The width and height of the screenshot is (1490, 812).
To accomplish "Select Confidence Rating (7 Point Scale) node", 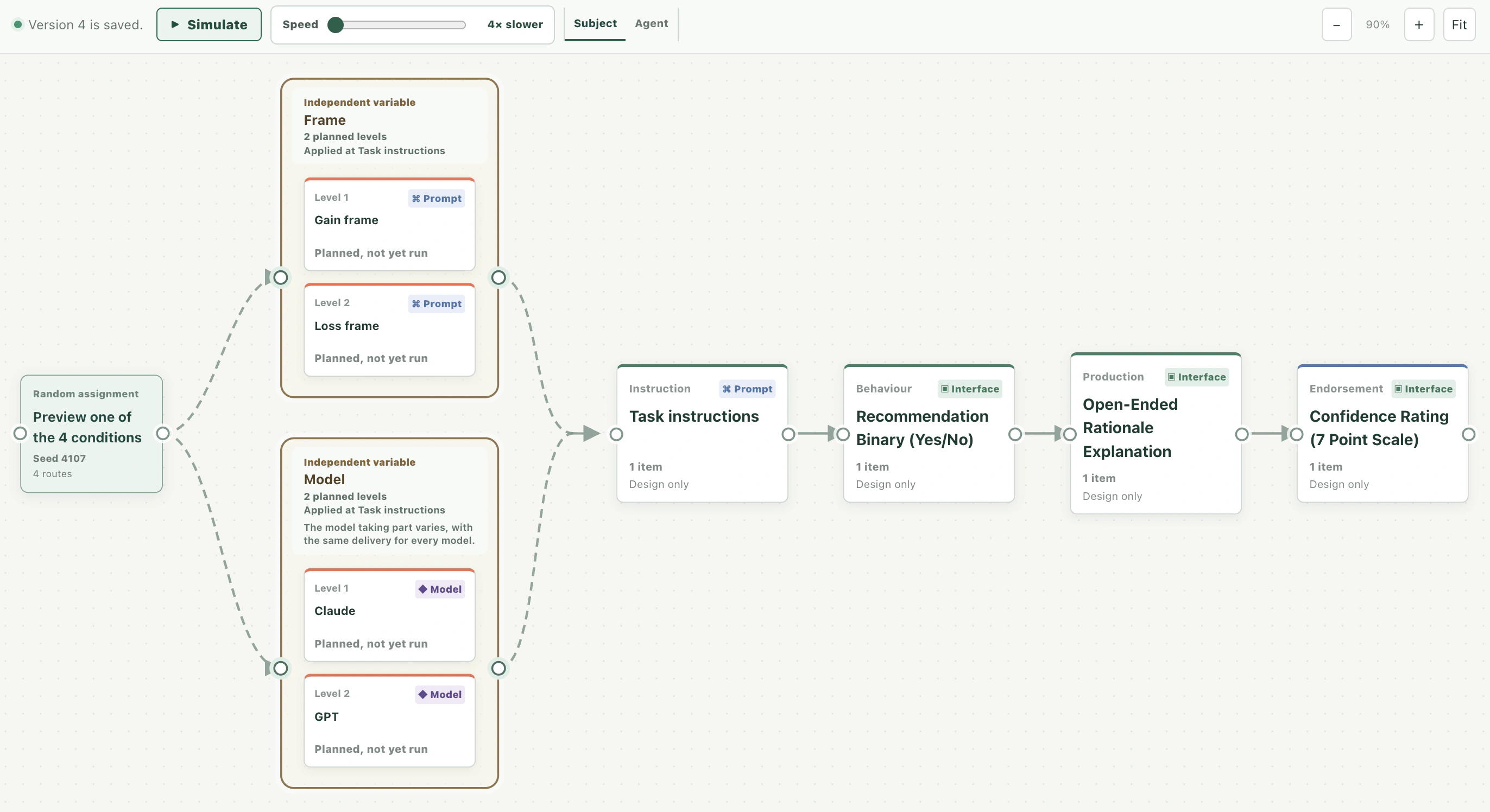I will pyautogui.click(x=1382, y=434).
